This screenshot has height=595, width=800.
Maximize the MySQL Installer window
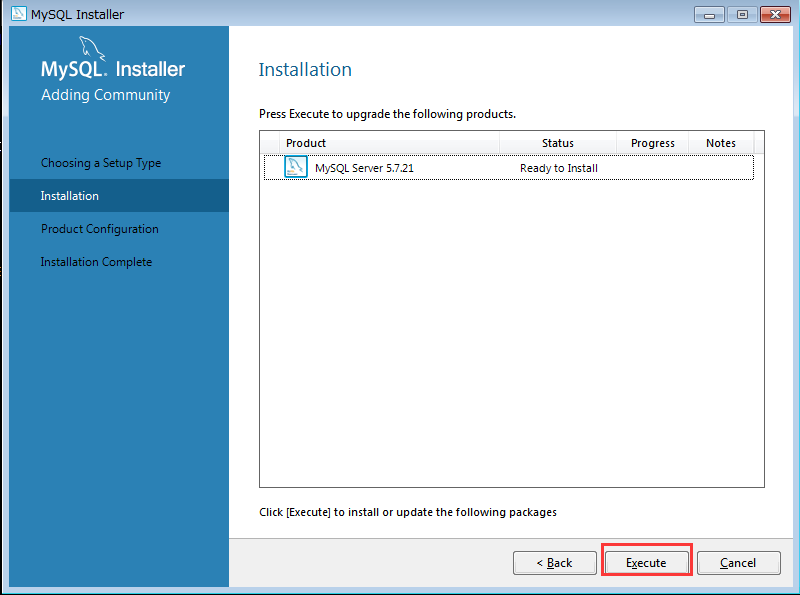[x=742, y=15]
